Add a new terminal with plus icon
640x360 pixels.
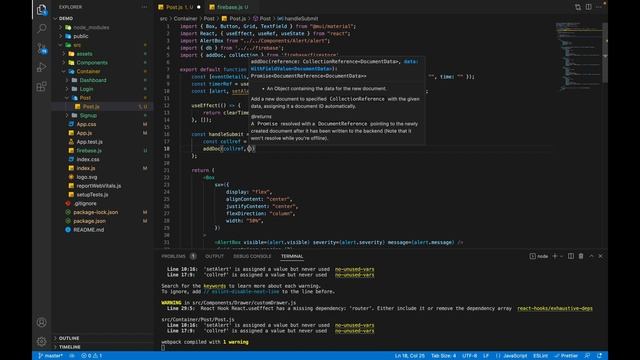pos(555,256)
